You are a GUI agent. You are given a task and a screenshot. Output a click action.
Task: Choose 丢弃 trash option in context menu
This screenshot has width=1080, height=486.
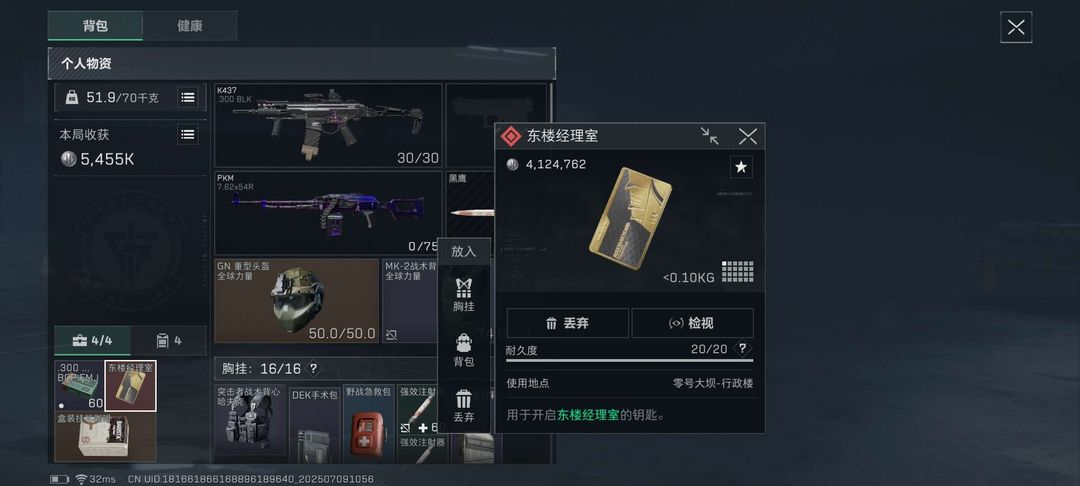tap(464, 405)
